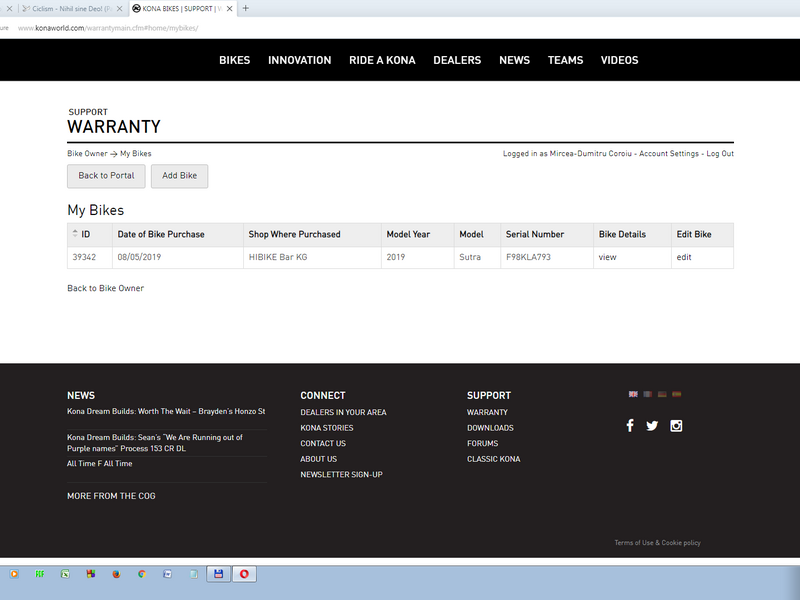Image resolution: width=800 pixels, height=600 pixels.
Task: Click the Add Bike button
Action: tap(180, 176)
